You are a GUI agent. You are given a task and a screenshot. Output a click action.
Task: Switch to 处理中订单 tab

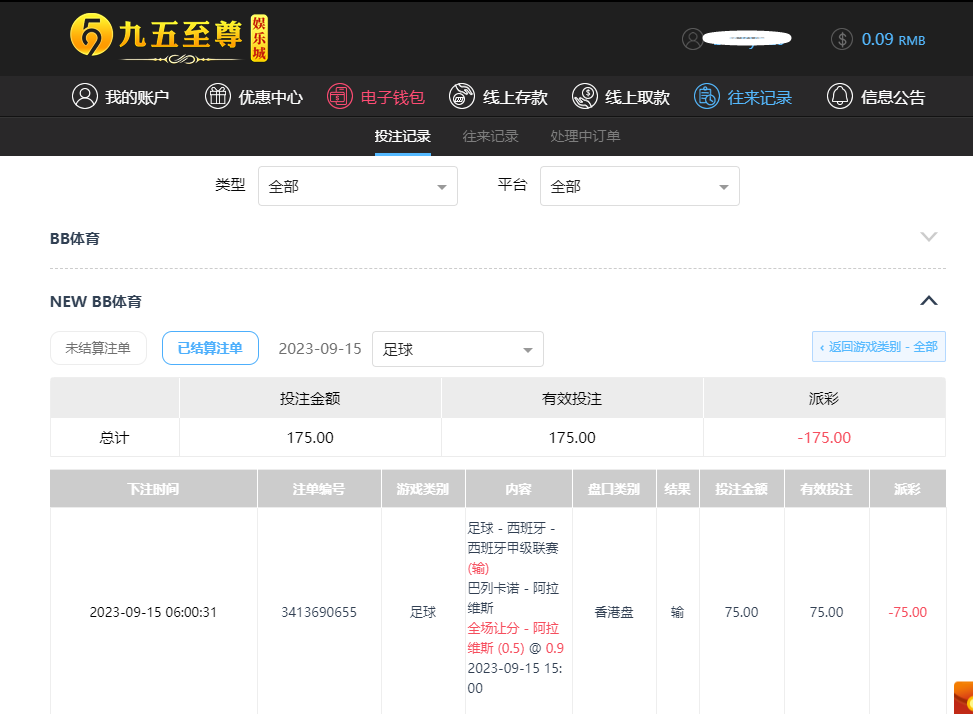click(585, 136)
